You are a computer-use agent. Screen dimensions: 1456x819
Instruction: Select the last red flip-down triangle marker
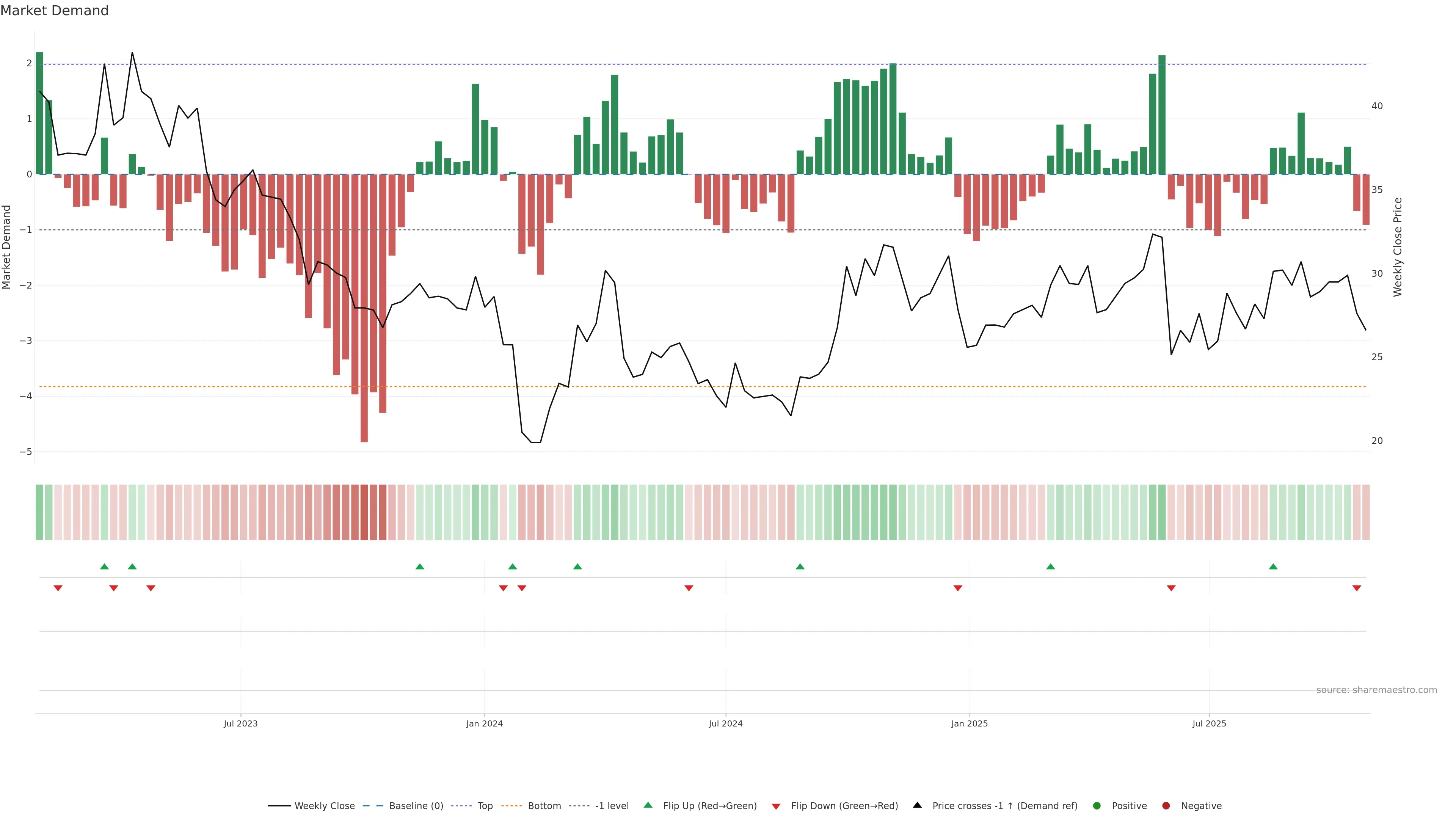pos(1357,588)
